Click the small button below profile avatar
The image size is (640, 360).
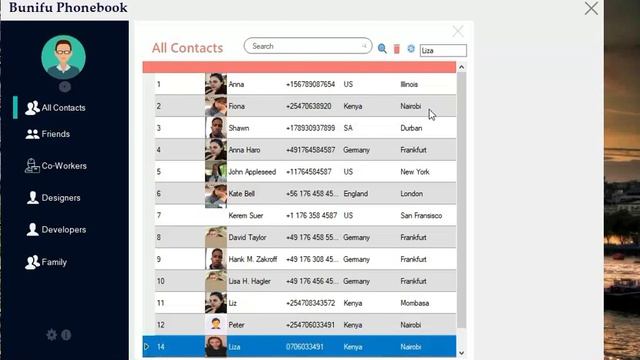tap(64, 87)
